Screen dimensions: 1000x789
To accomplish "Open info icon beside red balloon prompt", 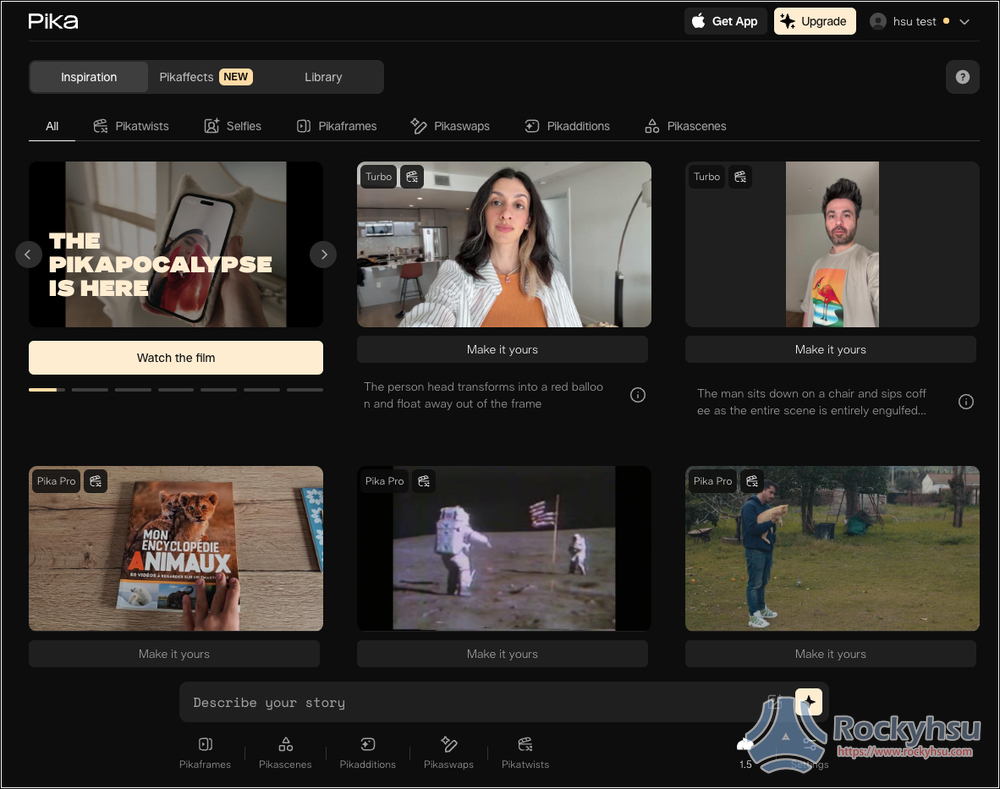I will (x=638, y=395).
